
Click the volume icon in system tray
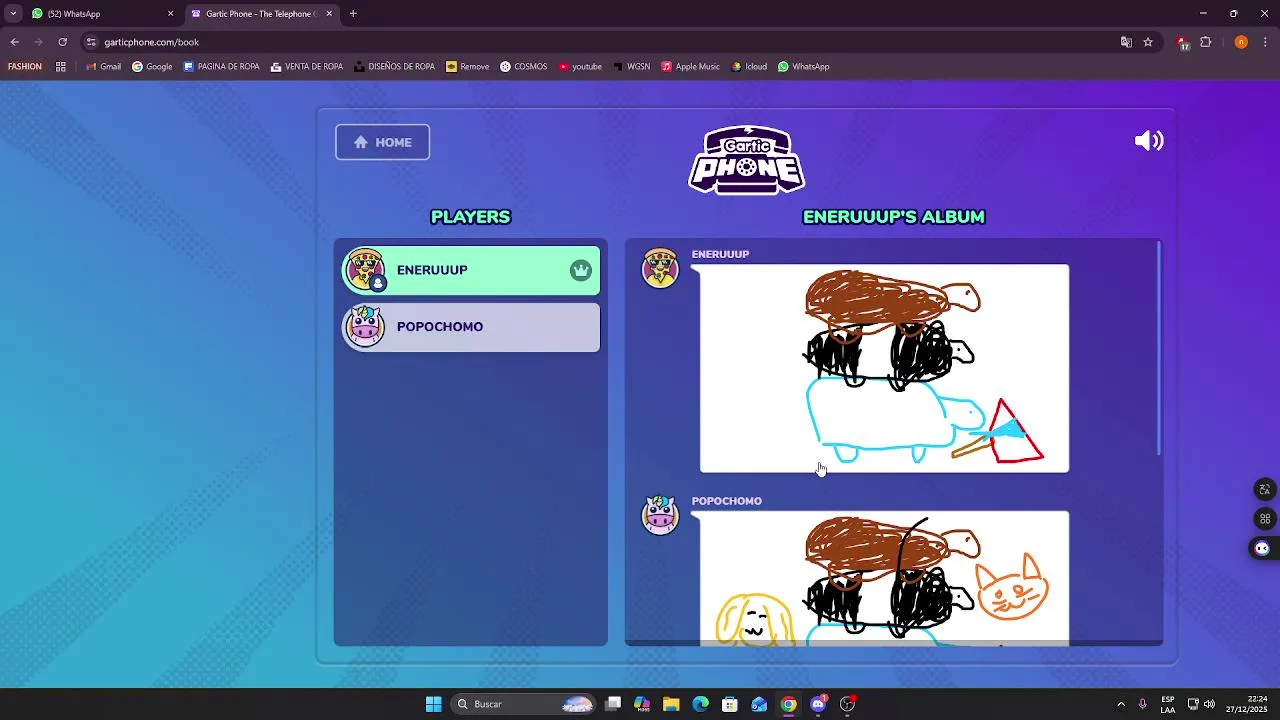coord(1209,704)
